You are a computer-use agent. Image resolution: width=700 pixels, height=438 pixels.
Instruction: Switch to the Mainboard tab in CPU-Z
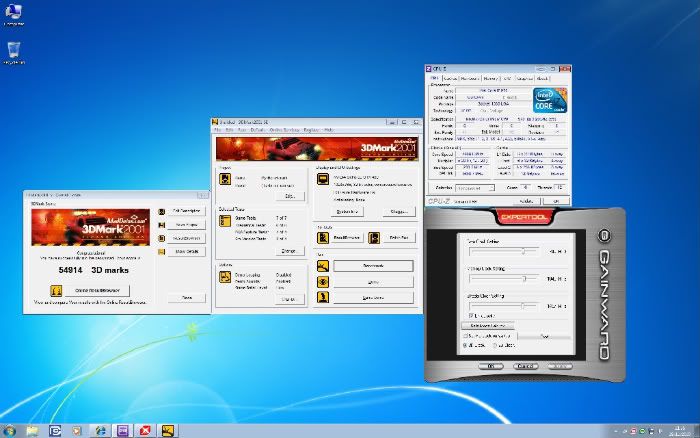pos(470,79)
